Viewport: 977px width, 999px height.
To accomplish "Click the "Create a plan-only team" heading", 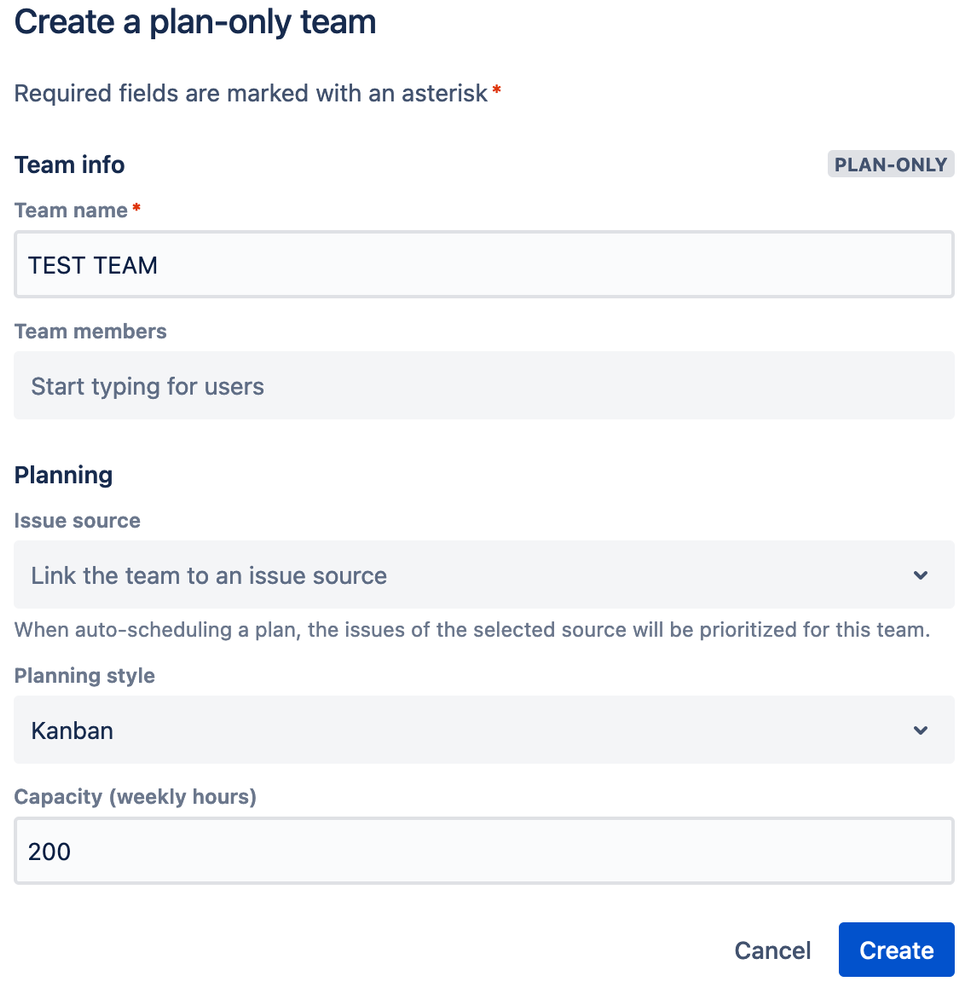I will (195, 22).
